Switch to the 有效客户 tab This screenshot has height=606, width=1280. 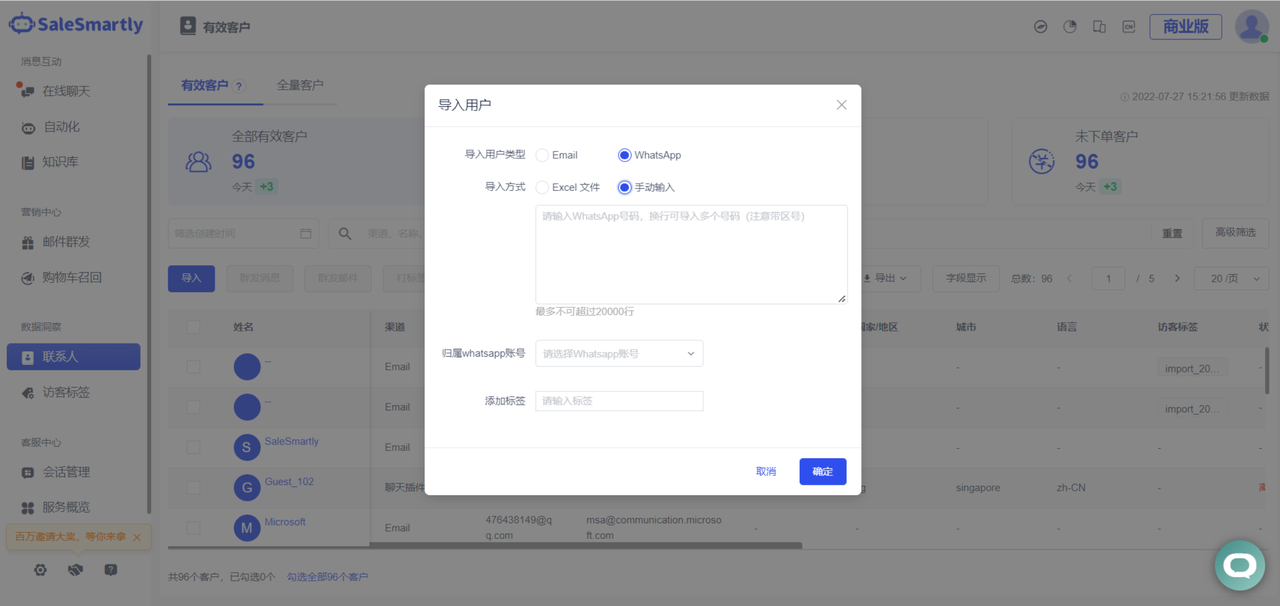[205, 86]
